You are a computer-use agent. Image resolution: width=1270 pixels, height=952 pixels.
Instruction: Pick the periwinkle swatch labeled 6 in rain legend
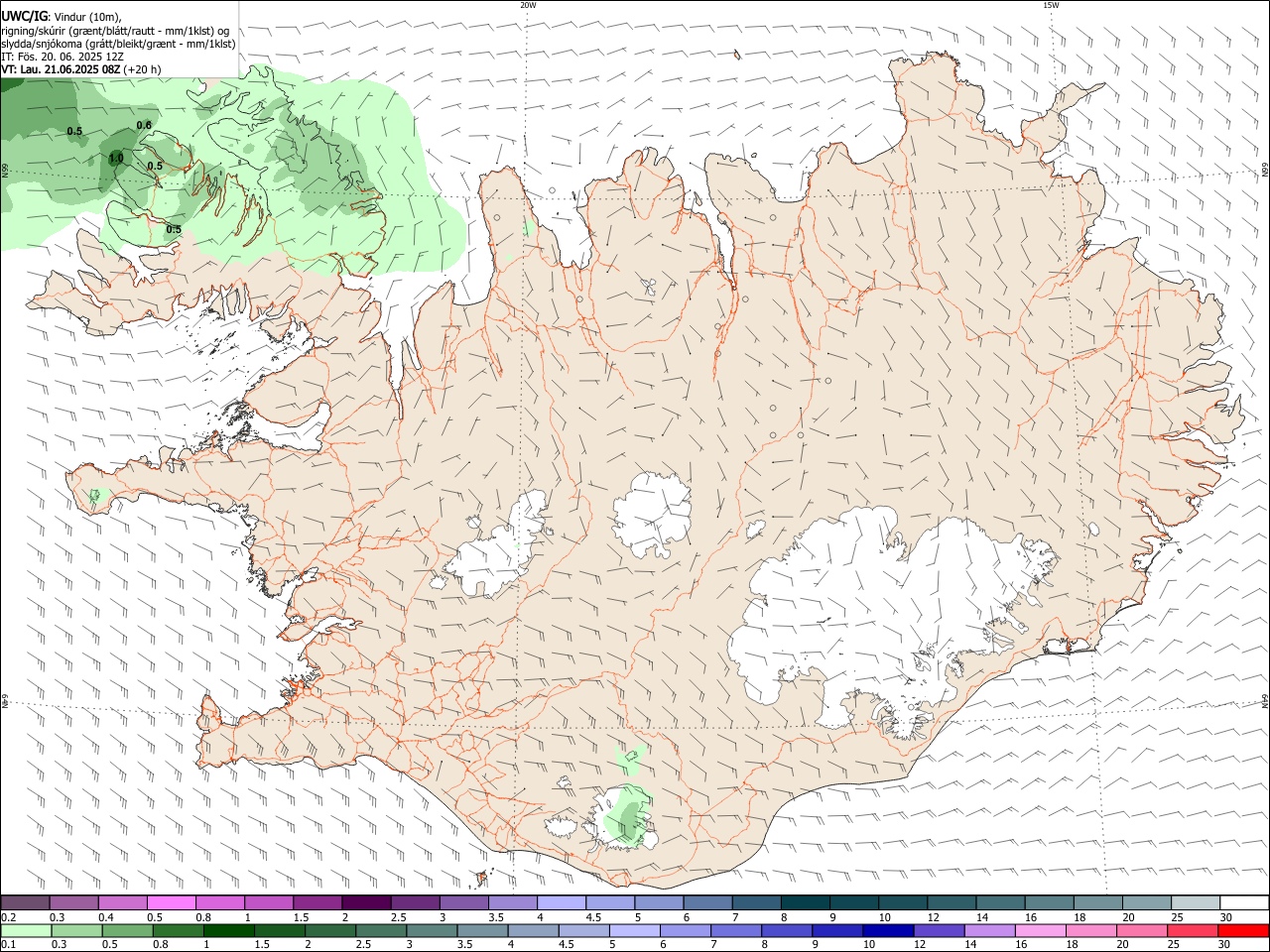tap(685, 930)
